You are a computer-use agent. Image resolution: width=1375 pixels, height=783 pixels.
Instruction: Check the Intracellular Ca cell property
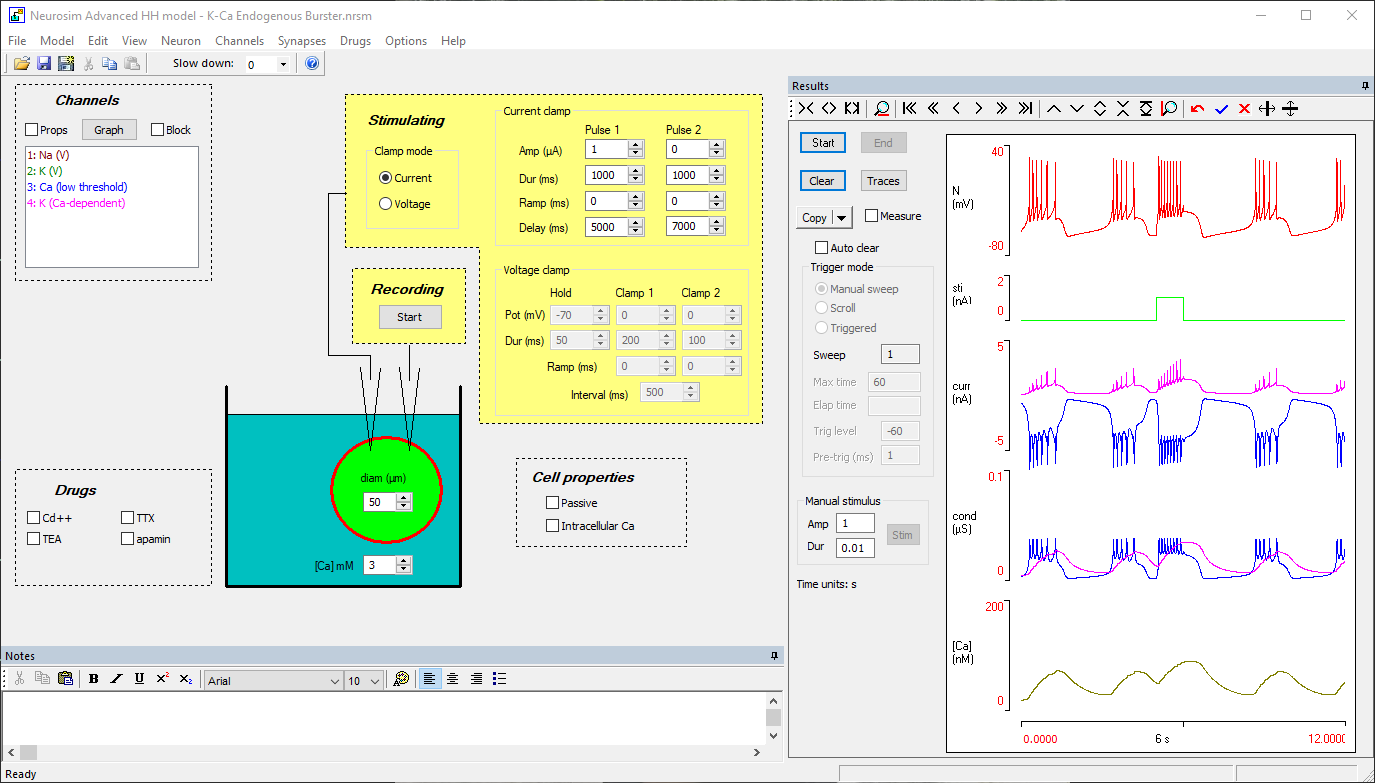click(553, 526)
